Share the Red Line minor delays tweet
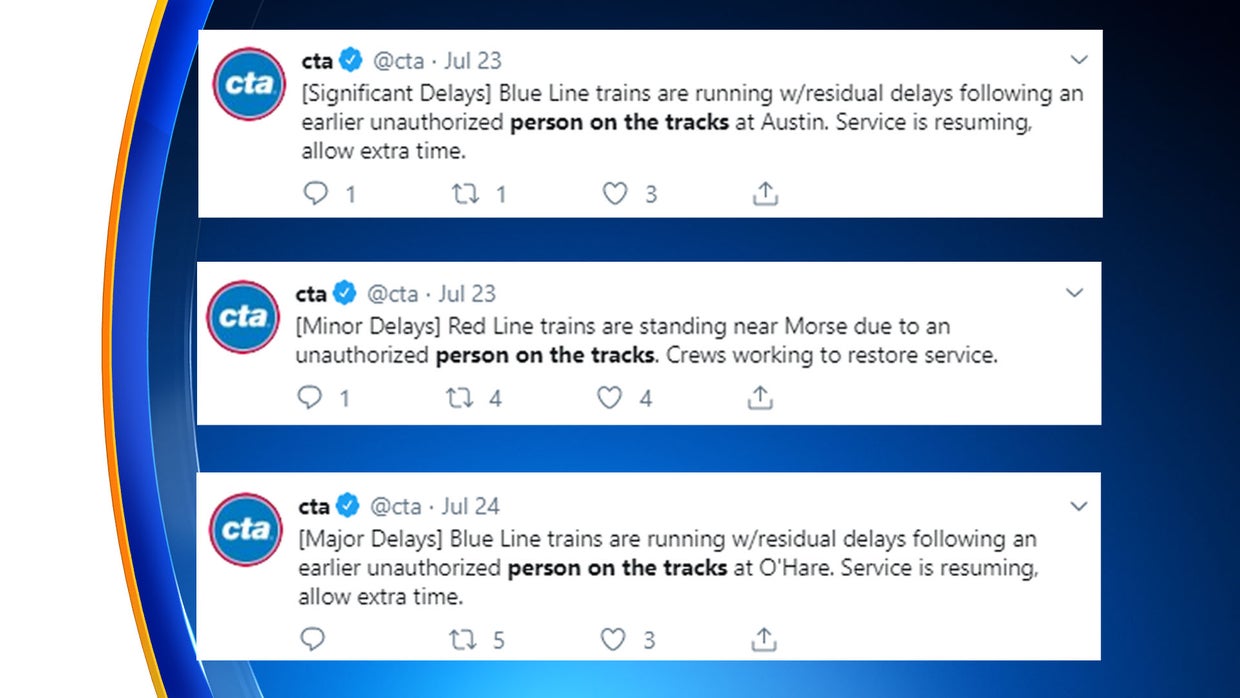1240x698 pixels. pyautogui.click(x=759, y=397)
